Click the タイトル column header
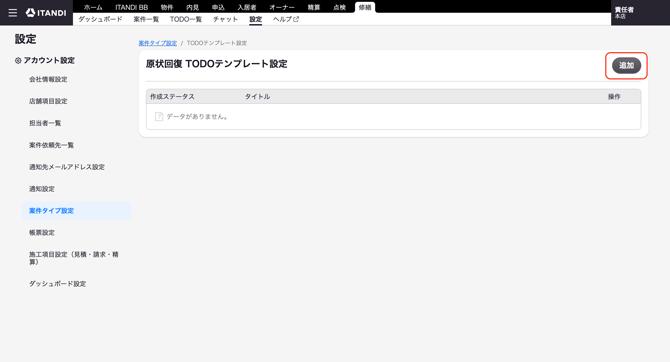 click(x=257, y=97)
